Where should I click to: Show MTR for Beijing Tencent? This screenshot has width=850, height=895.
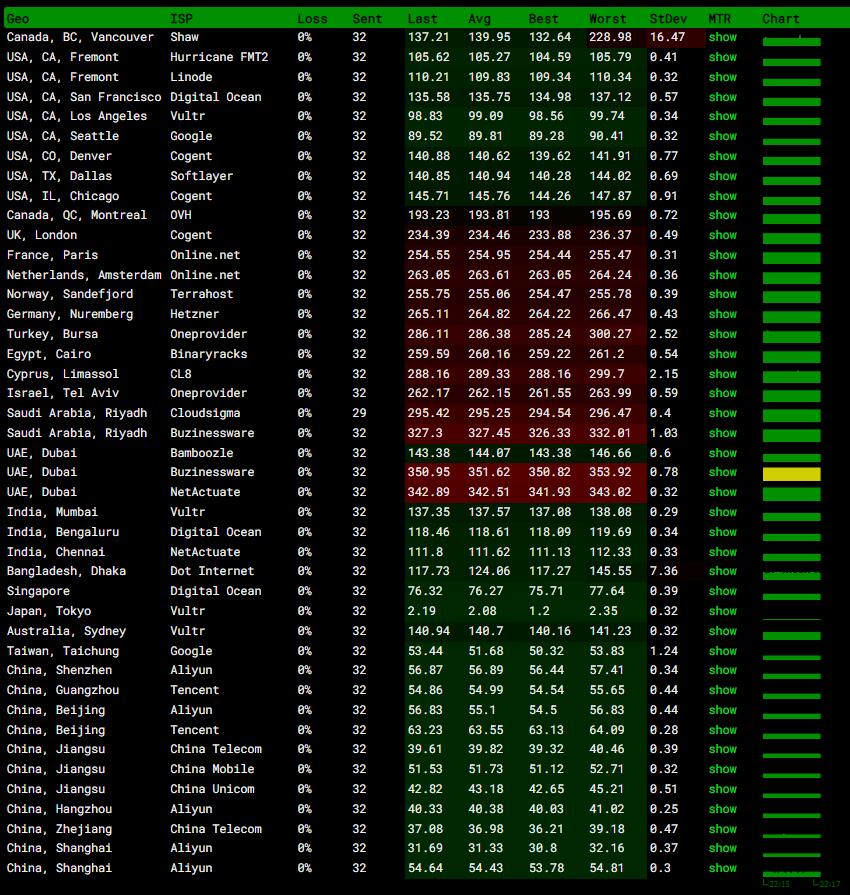722,730
